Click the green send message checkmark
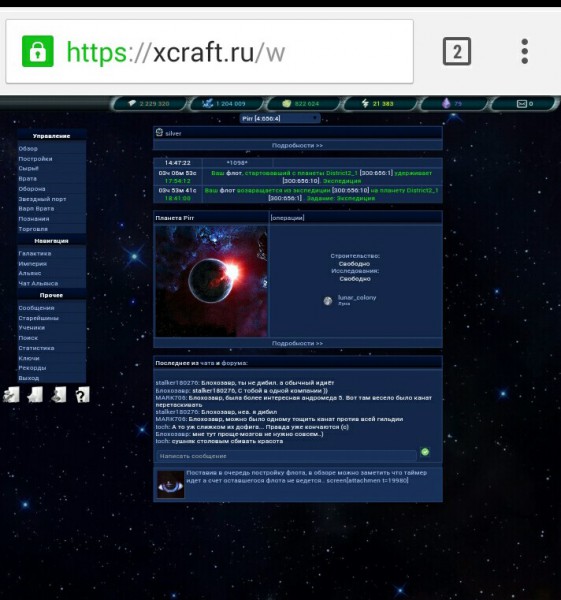Screen dimensions: 561x600 [x=425, y=452]
